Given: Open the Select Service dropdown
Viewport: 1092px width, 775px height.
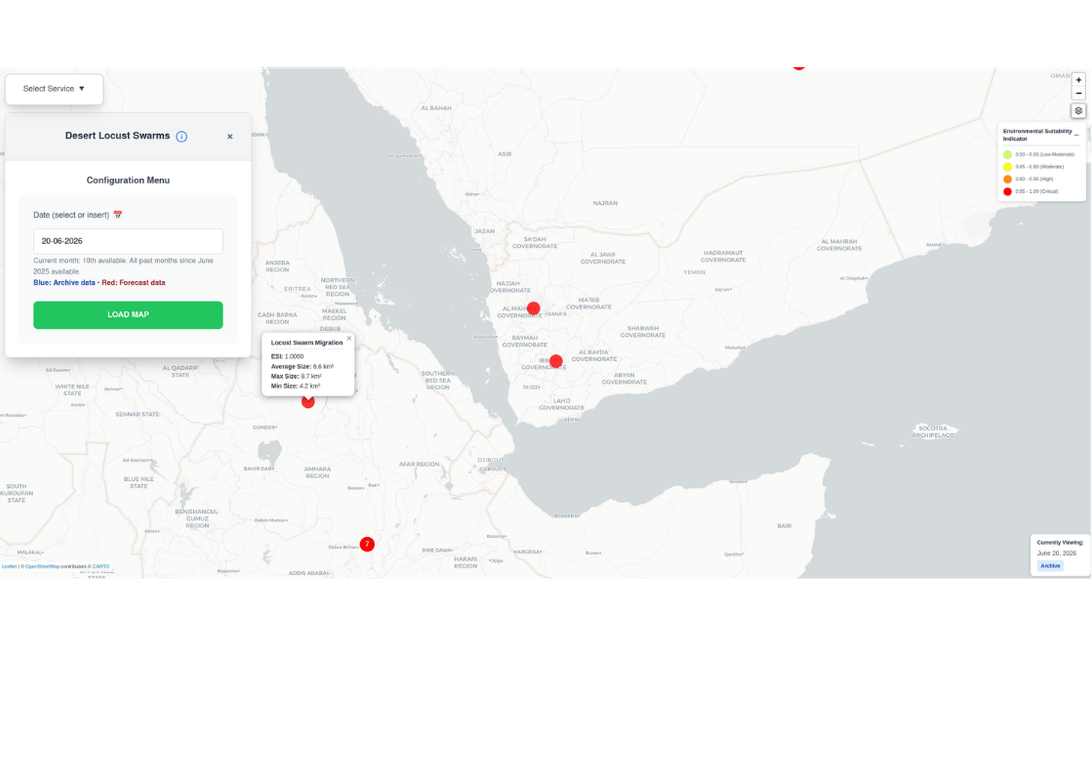Looking at the screenshot, I should tap(54, 89).
